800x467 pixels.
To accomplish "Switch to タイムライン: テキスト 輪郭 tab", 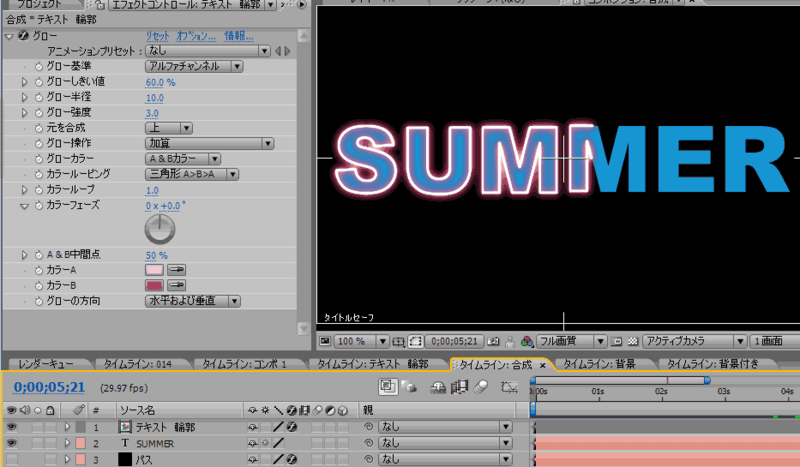I will coord(372,364).
